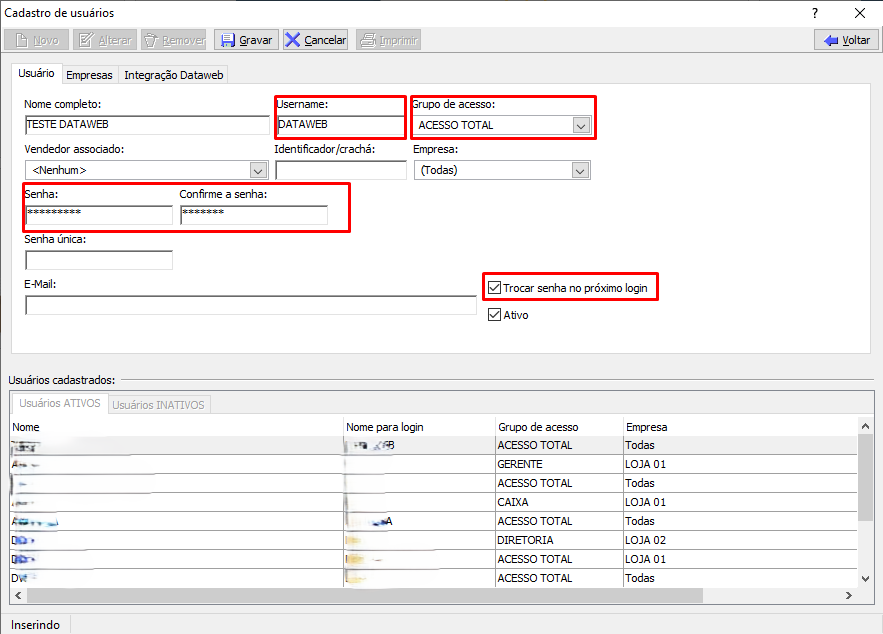Click the up arrow of the vertical scrollbar
Viewport: 883px width, 634px height.
[x=866, y=426]
